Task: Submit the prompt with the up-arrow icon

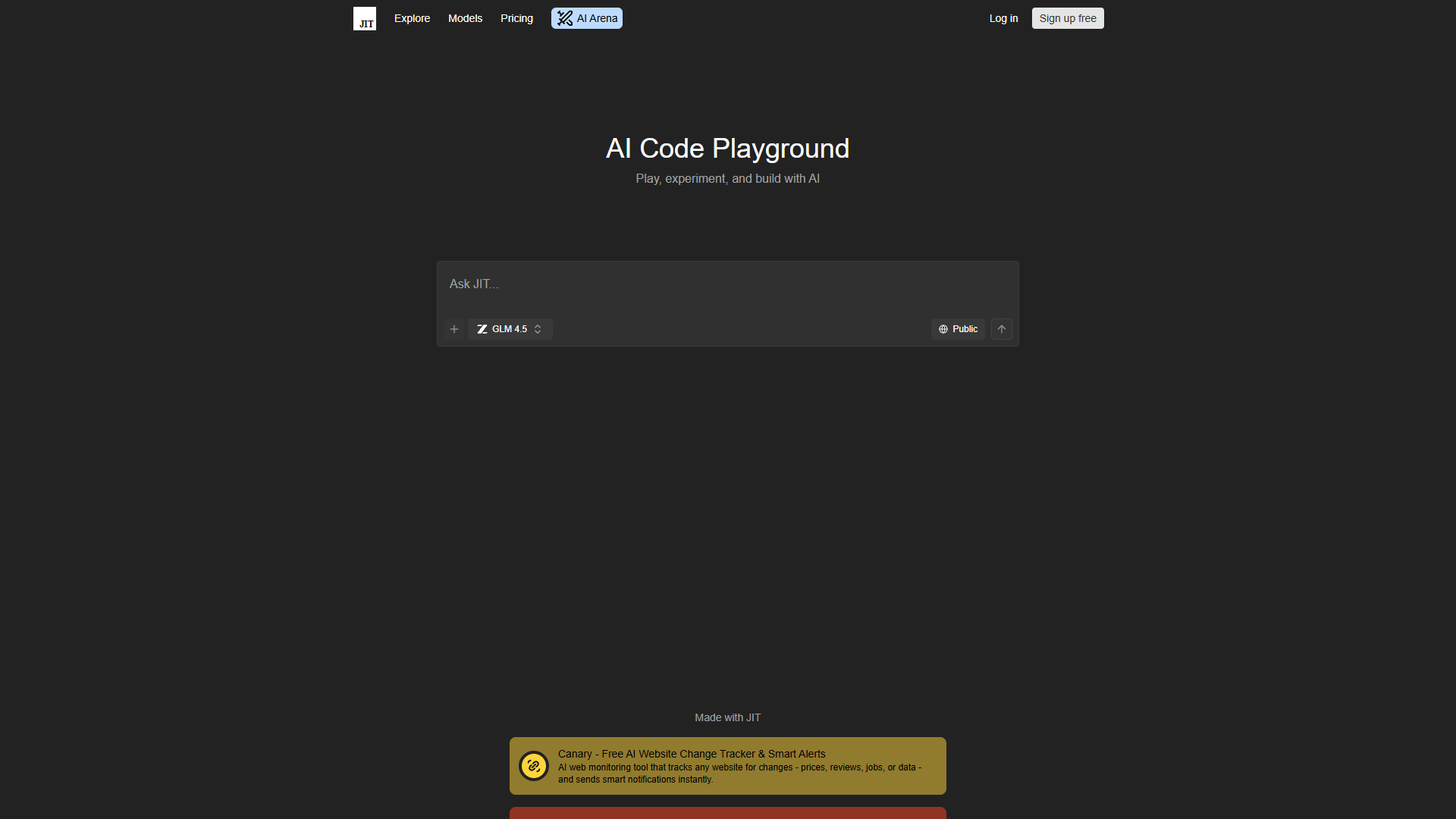Action: (x=1002, y=329)
